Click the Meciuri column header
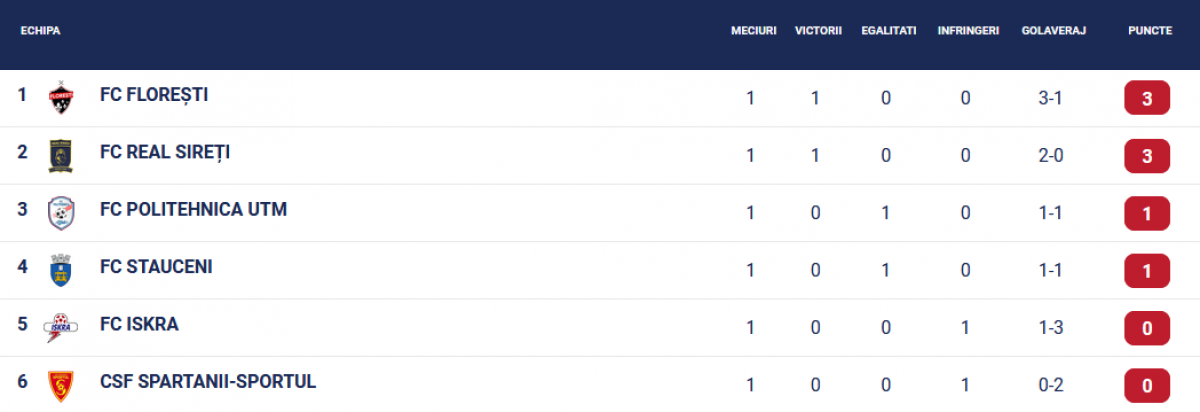Screen dimensions: 1200x412 coord(753,31)
